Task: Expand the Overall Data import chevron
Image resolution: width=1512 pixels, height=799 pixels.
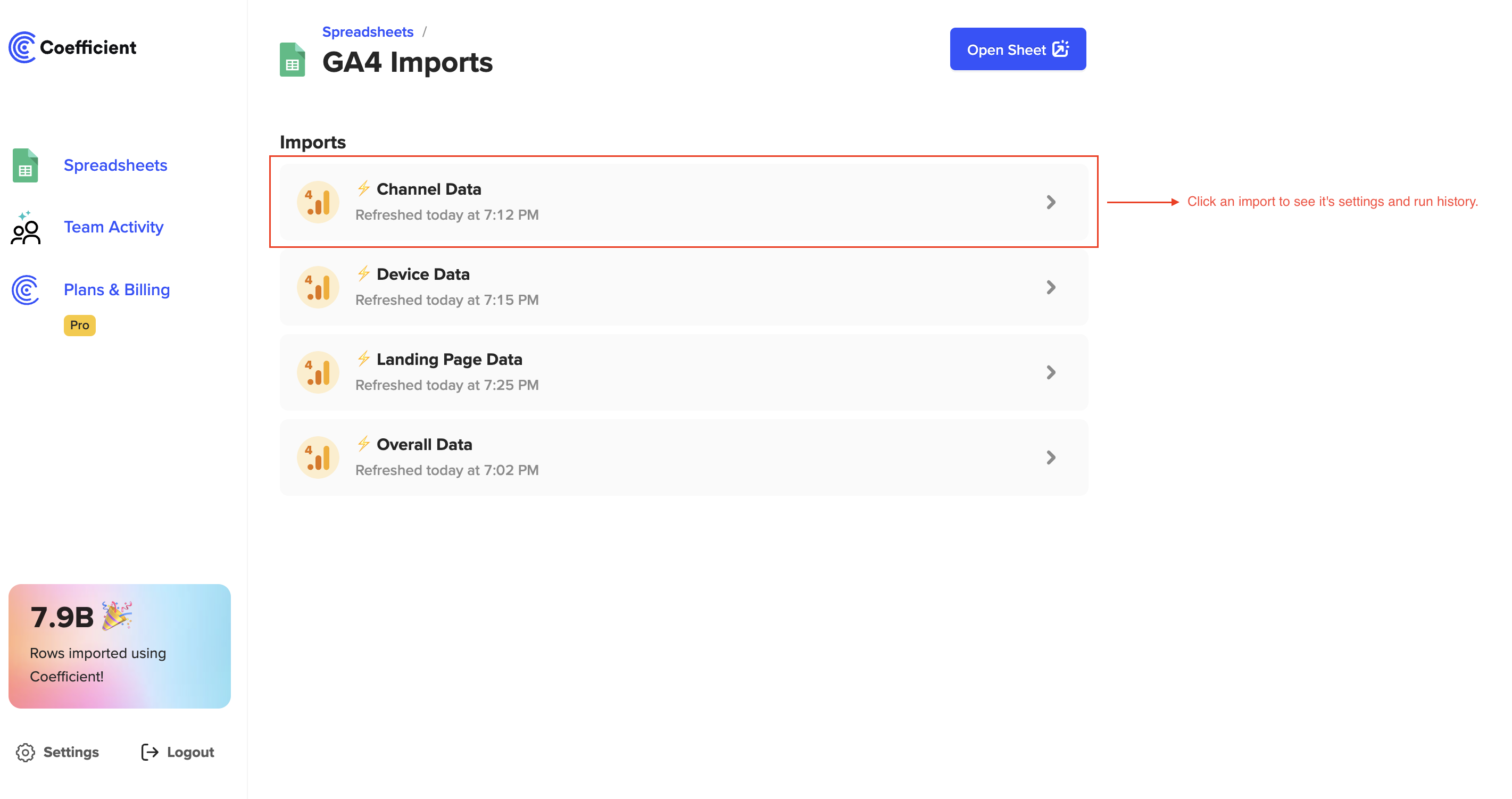Action: (1051, 457)
